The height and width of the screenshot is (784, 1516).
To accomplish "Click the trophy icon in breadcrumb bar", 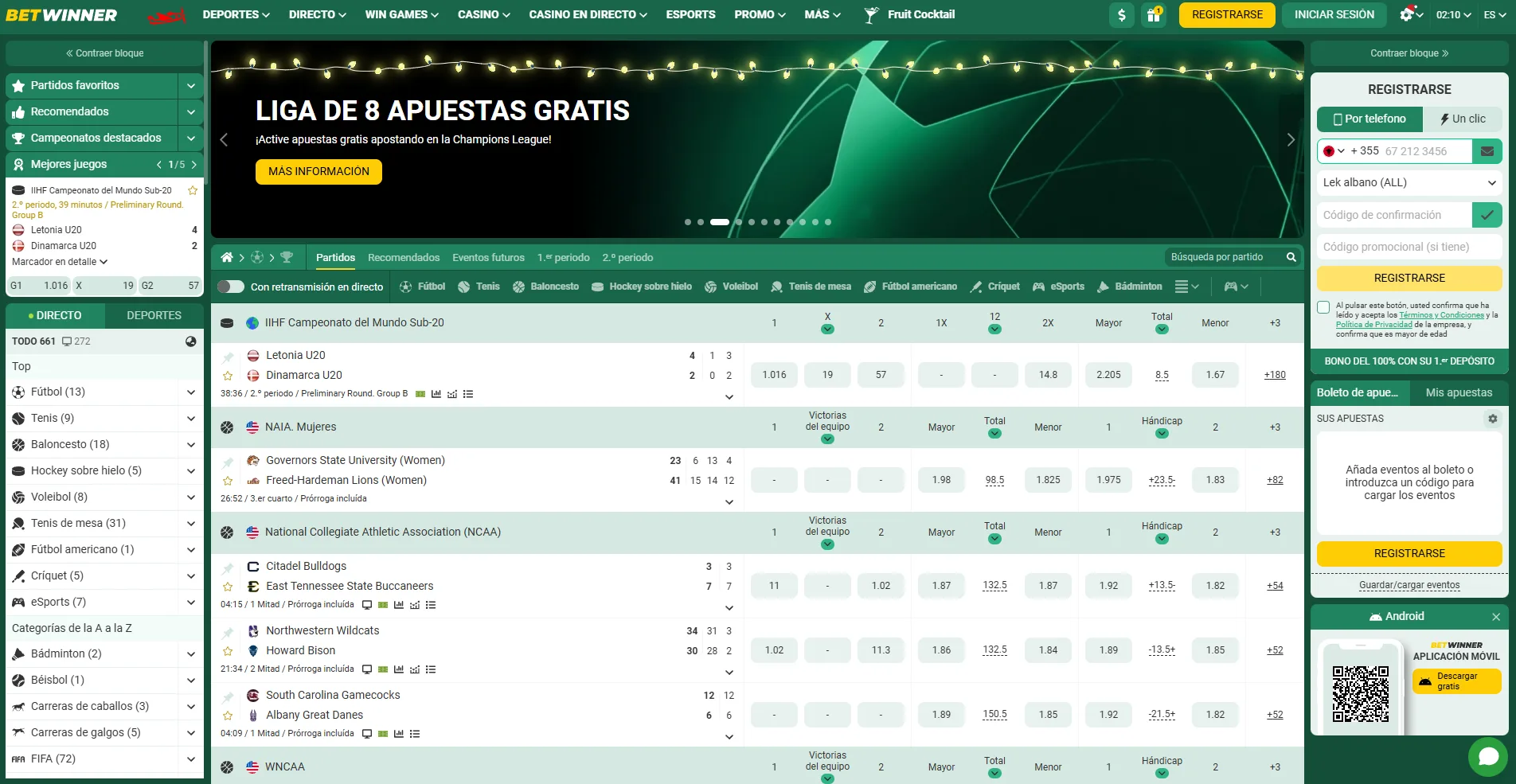I will point(287,257).
